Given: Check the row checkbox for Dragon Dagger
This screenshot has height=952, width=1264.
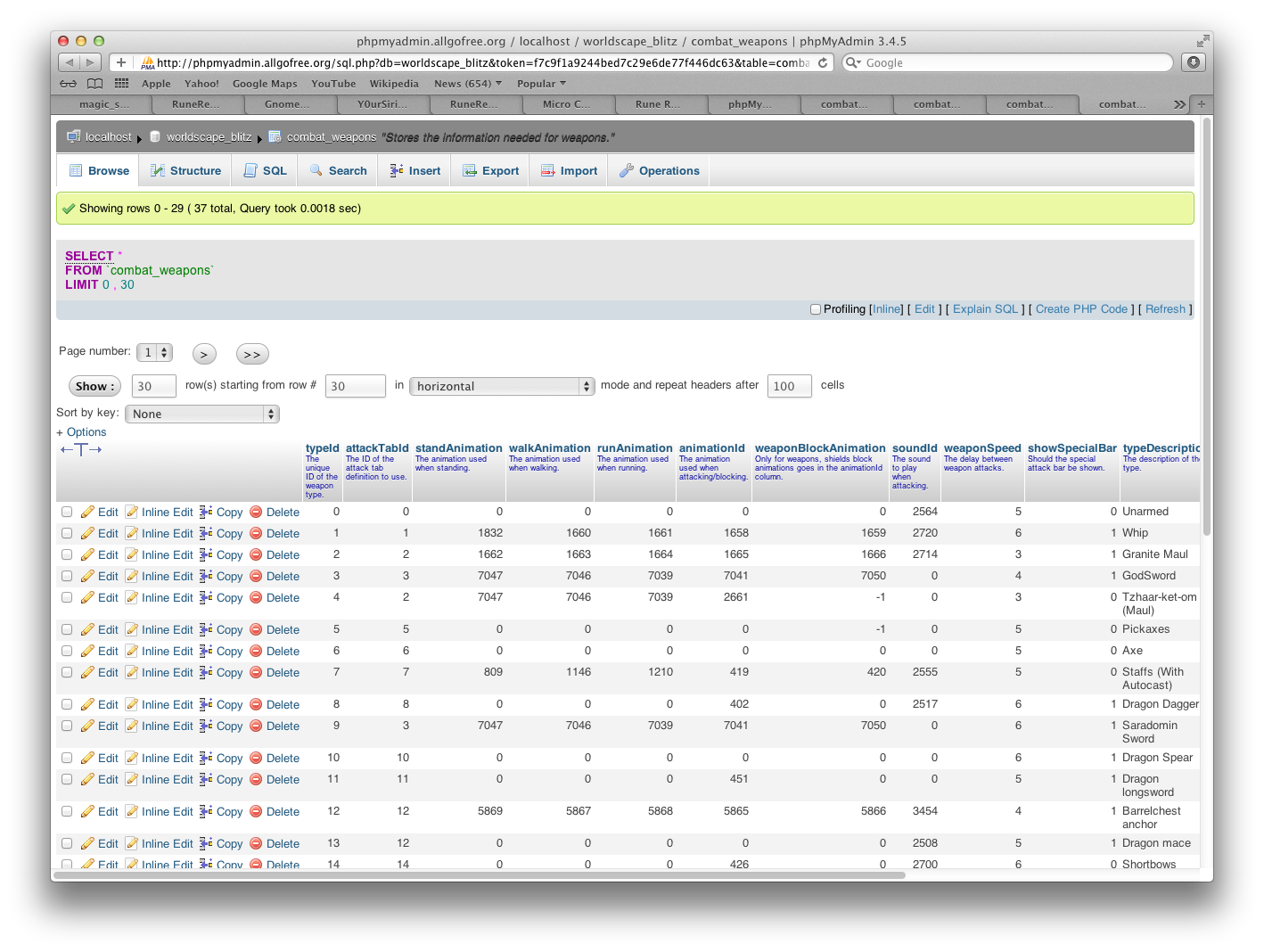Looking at the screenshot, I should tap(67, 704).
